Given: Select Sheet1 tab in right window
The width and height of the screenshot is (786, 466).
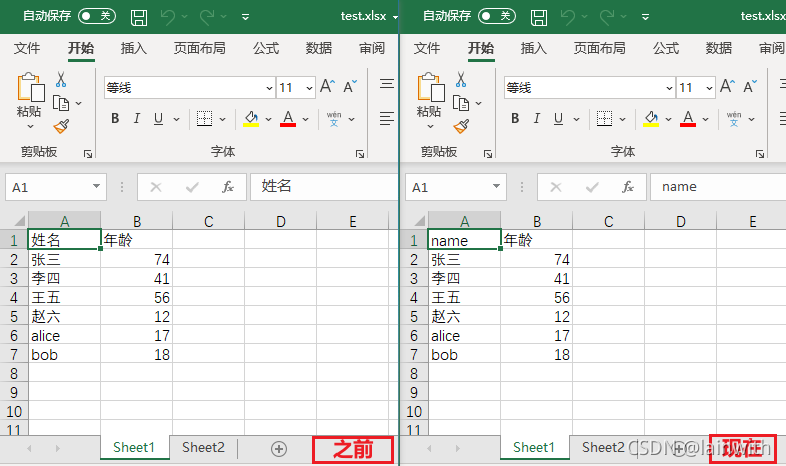Looking at the screenshot, I should (534, 447).
